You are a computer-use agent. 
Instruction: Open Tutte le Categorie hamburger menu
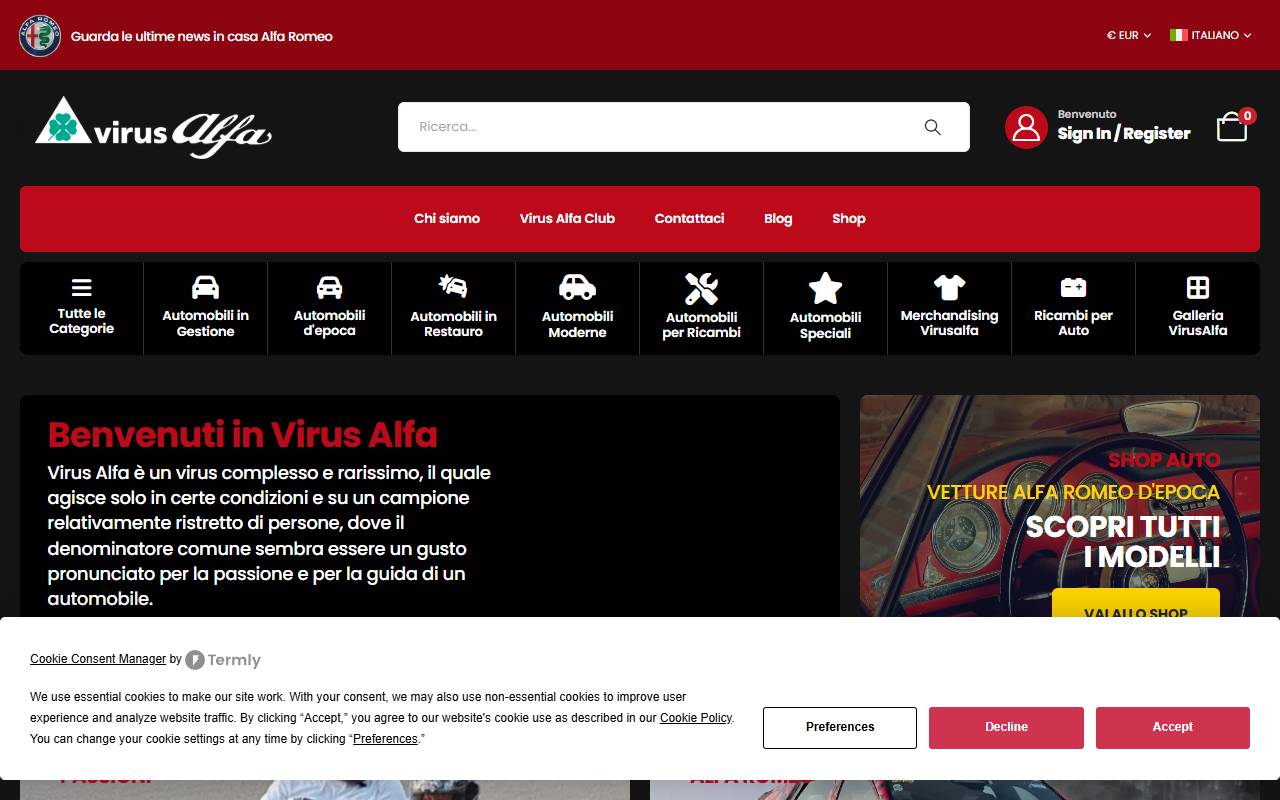point(82,287)
